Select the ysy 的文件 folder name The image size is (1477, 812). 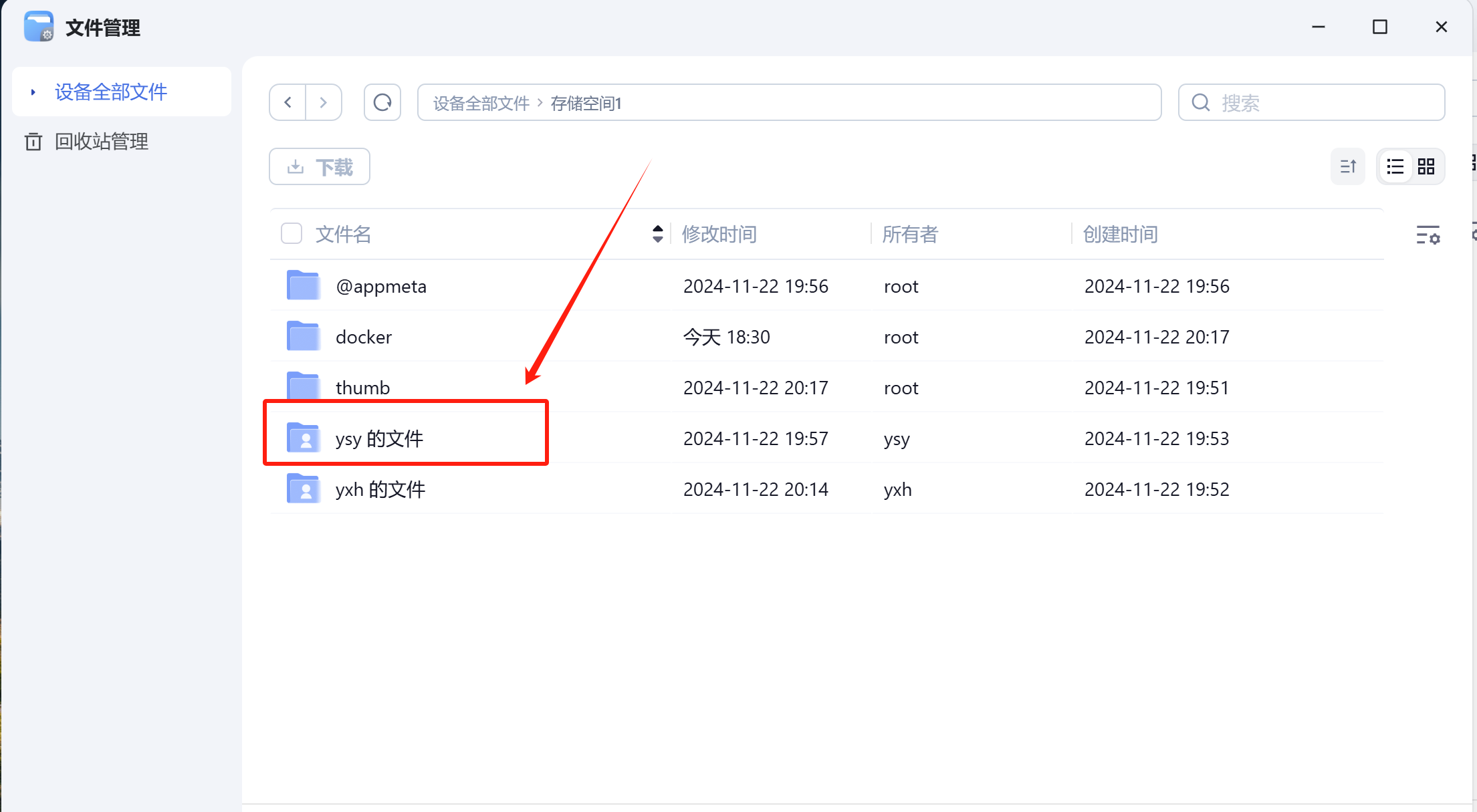pyautogui.click(x=379, y=438)
